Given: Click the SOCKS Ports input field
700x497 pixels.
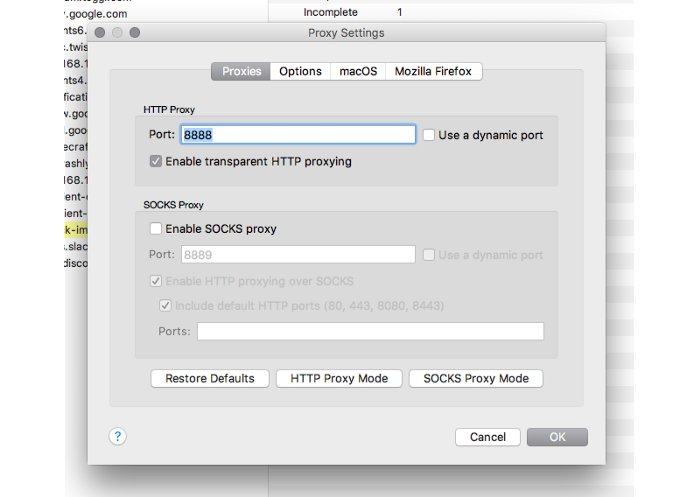Looking at the screenshot, I should pos(371,331).
